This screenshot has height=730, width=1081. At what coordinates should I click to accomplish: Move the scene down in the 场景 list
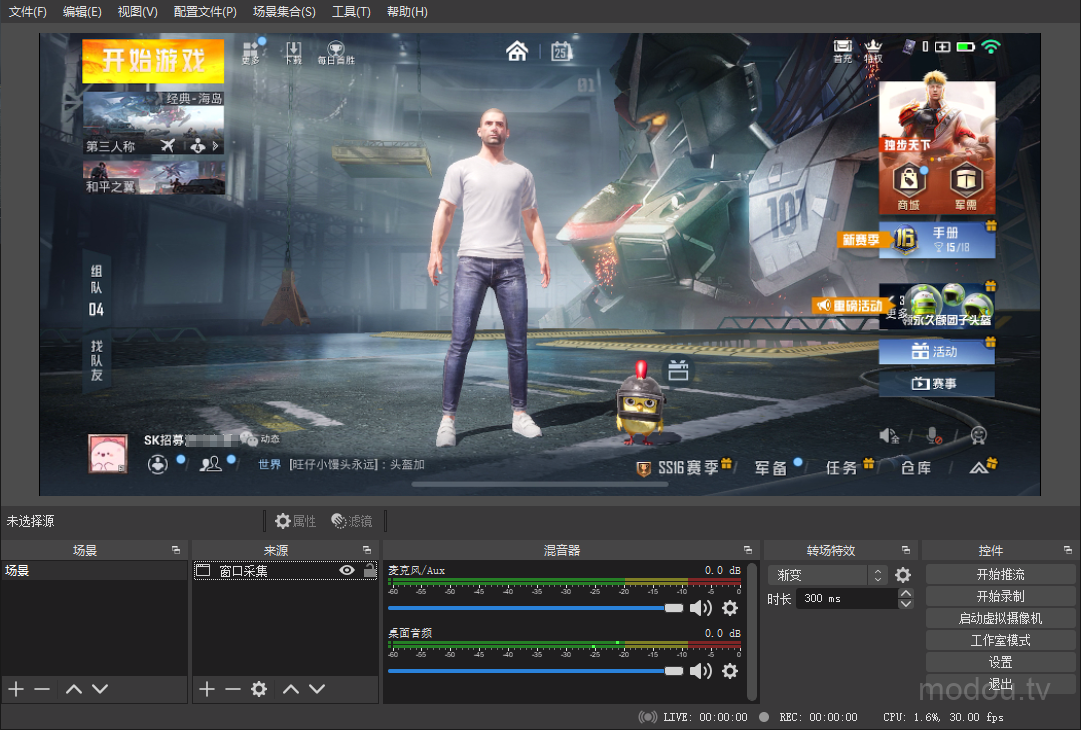click(x=100, y=689)
